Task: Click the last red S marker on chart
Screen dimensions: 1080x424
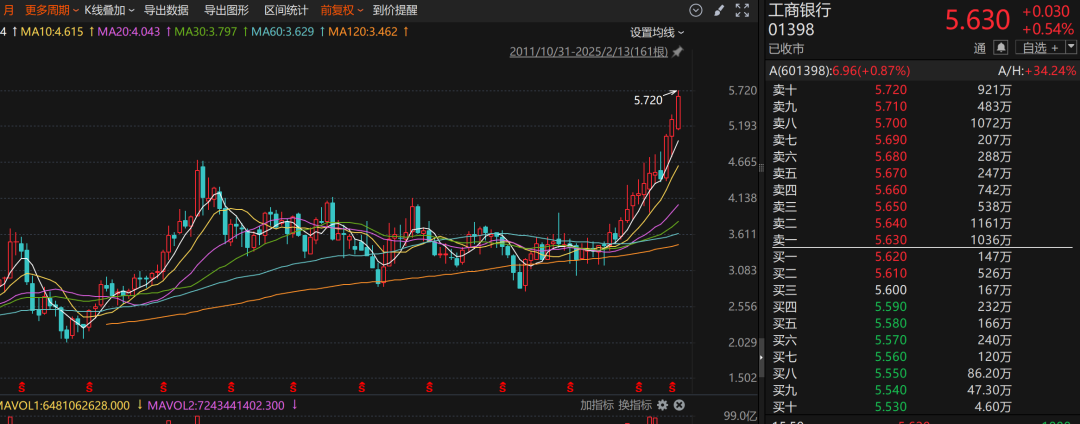Action: click(x=674, y=384)
